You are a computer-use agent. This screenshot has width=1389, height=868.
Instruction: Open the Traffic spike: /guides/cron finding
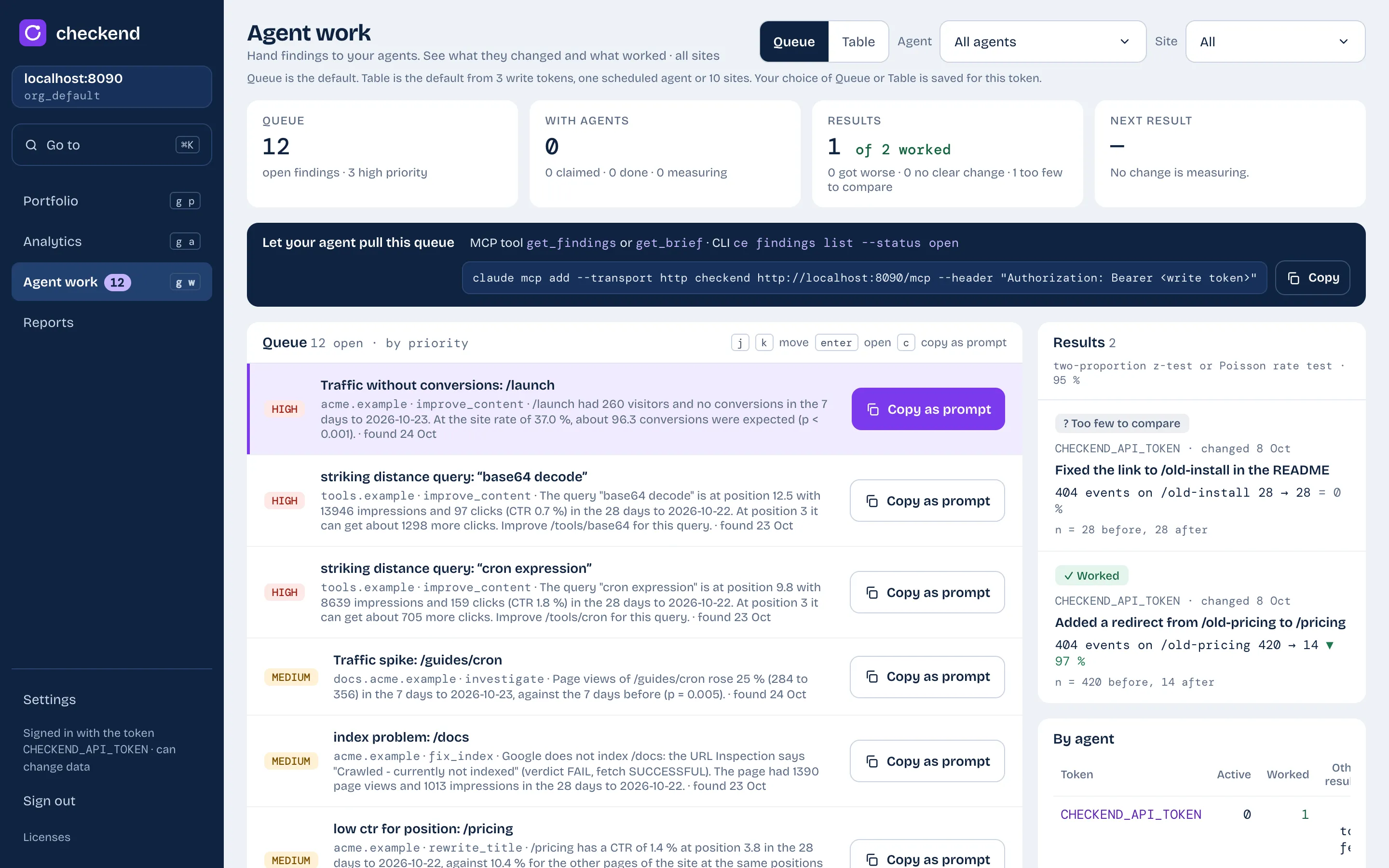point(417,660)
